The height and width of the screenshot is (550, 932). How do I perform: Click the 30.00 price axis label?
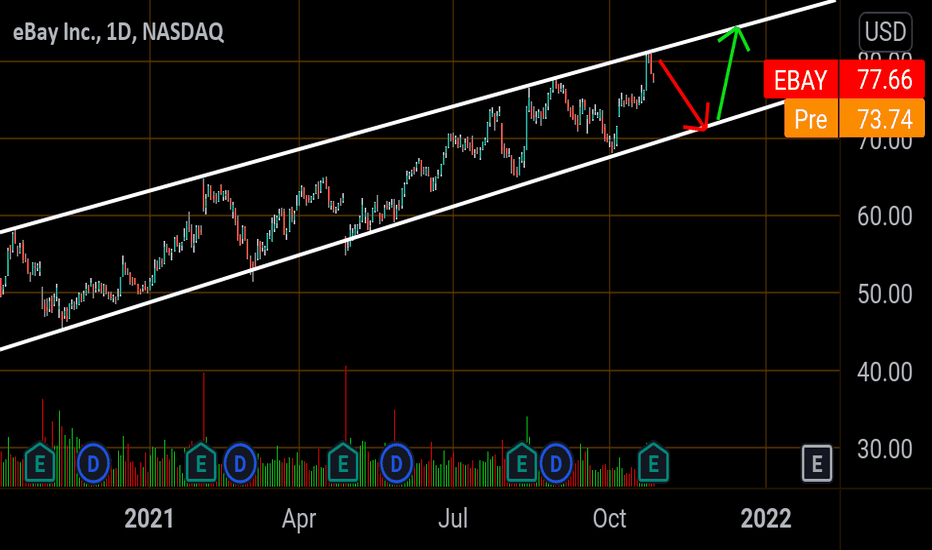tap(884, 450)
